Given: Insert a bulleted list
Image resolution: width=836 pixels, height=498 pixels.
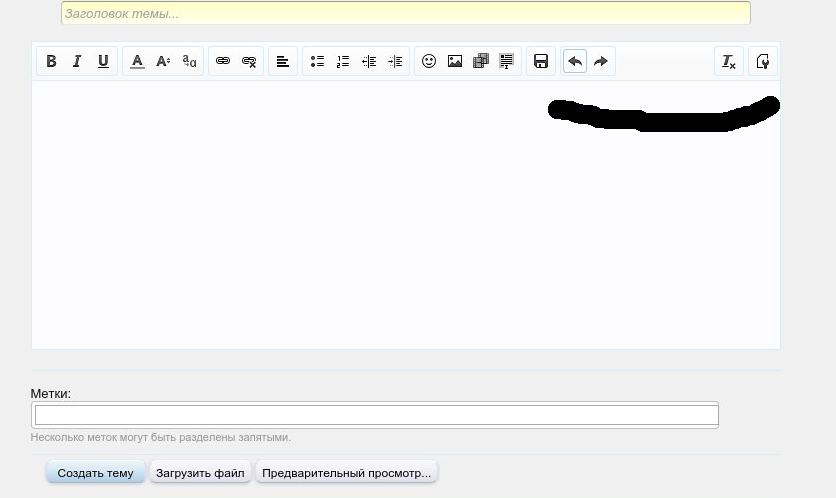Looking at the screenshot, I should pos(317,61).
